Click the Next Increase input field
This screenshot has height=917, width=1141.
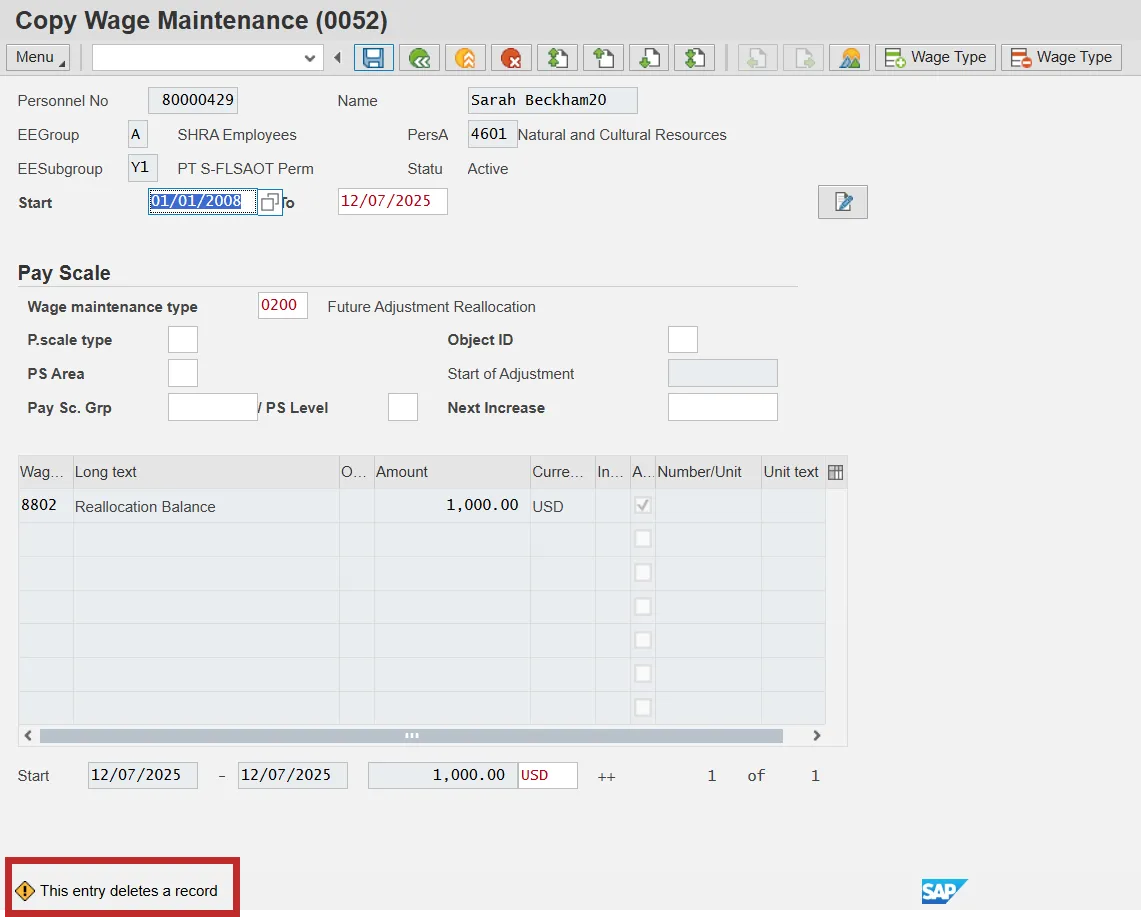pyautogui.click(x=722, y=407)
